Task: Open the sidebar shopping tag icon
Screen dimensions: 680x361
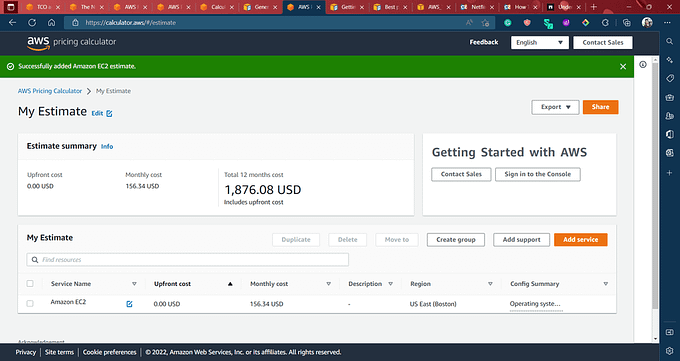Action: pyautogui.click(x=670, y=78)
